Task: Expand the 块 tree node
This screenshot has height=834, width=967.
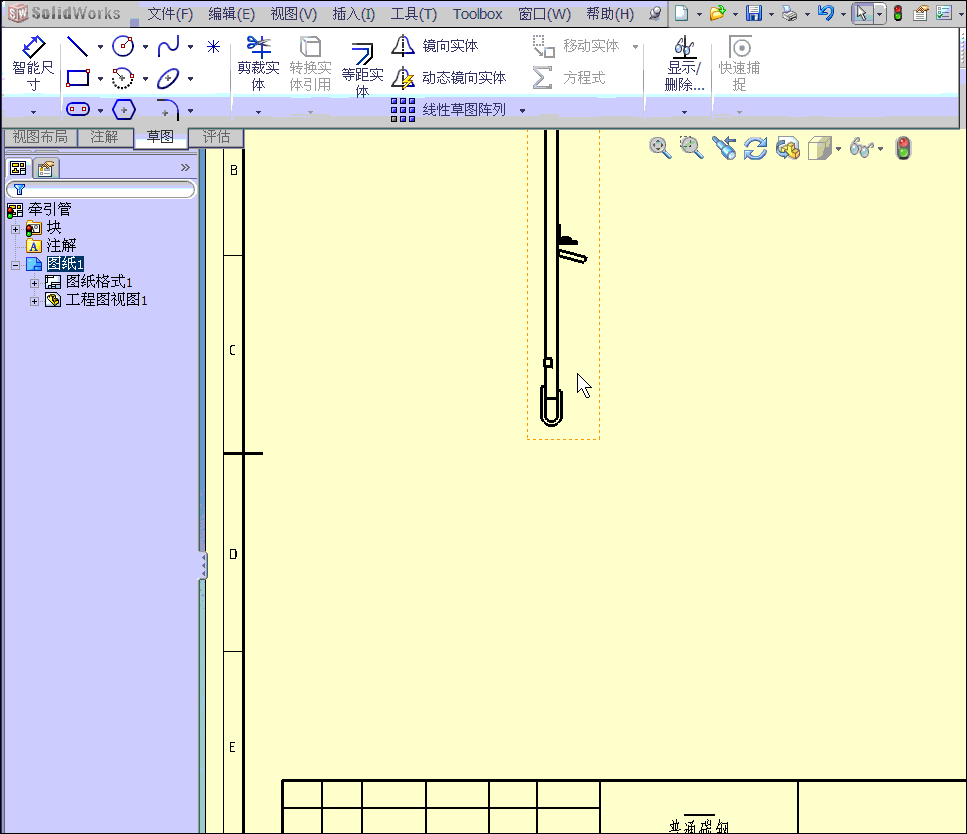Action: click(15, 229)
